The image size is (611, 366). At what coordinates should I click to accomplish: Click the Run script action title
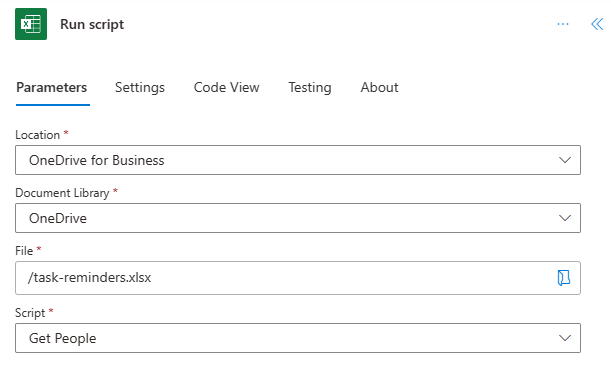92,24
